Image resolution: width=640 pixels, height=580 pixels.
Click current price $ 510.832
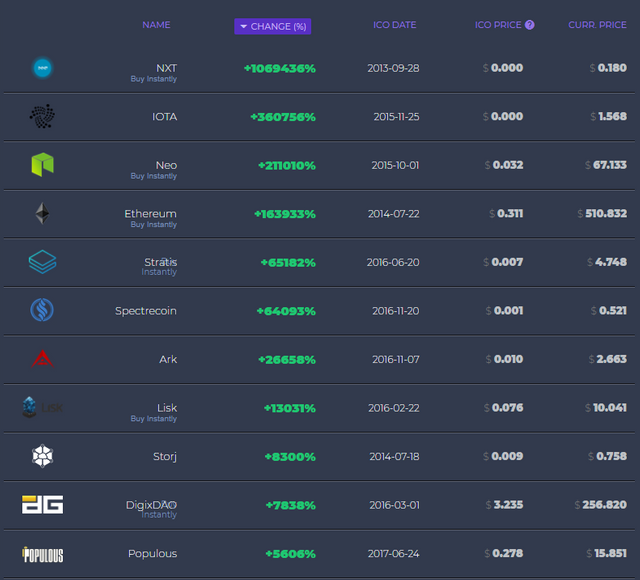[602, 213]
